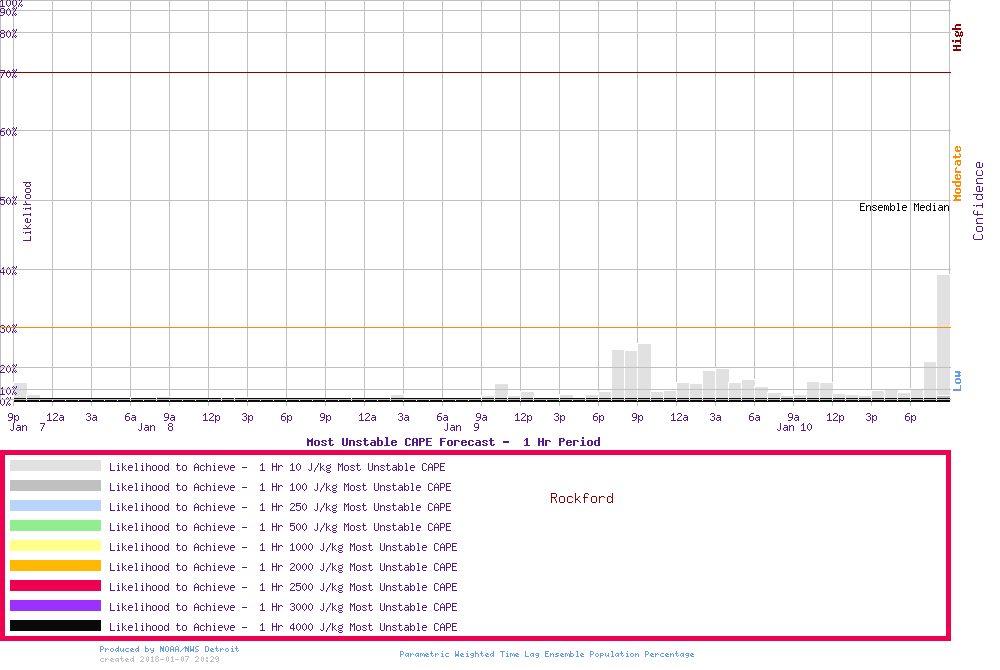The height and width of the screenshot is (670, 1000).
Task: Click the orange 2000 J/kg legend swatch
Action: pos(55,566)
